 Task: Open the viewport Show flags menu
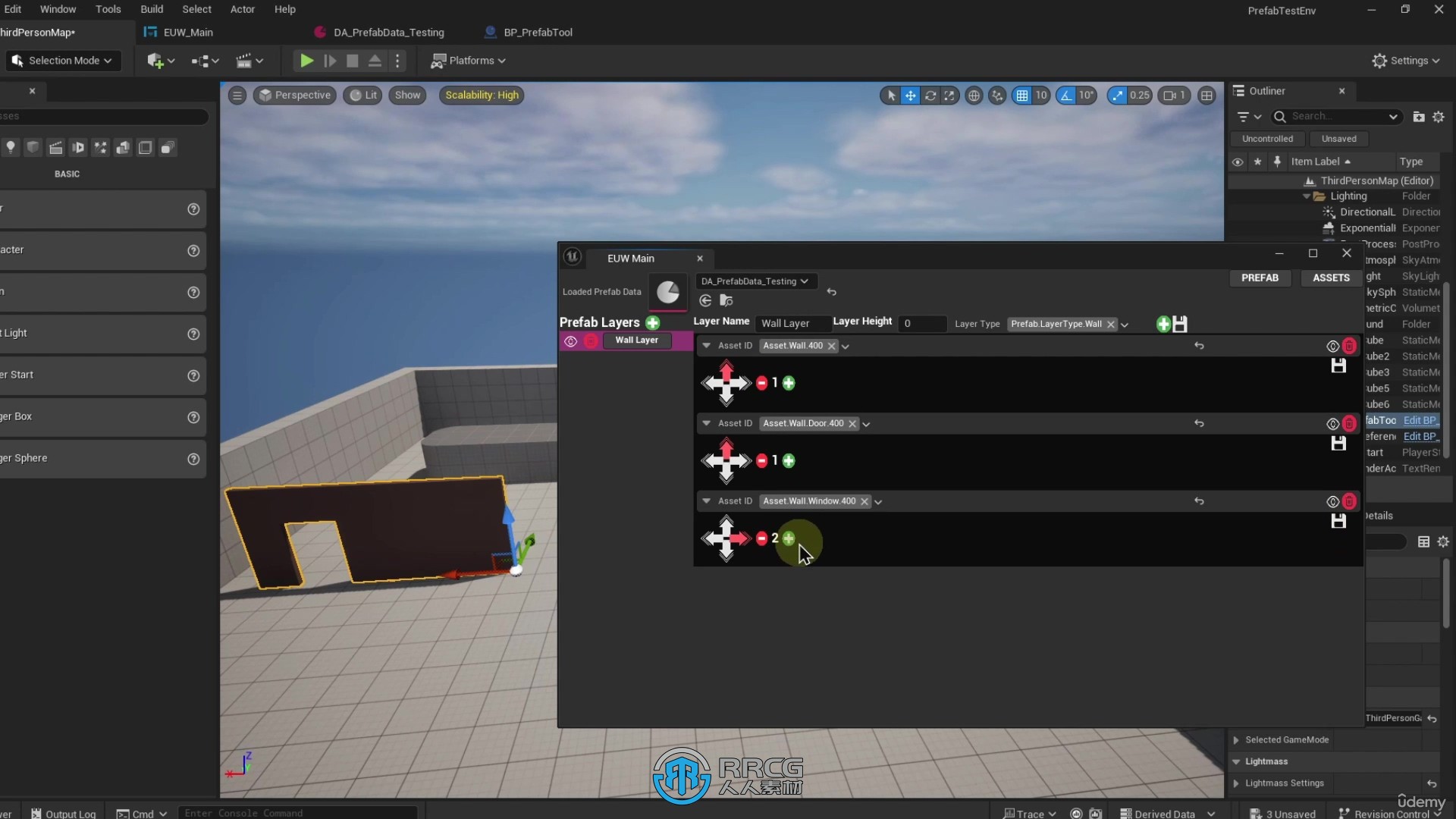[x=407, y=96]
